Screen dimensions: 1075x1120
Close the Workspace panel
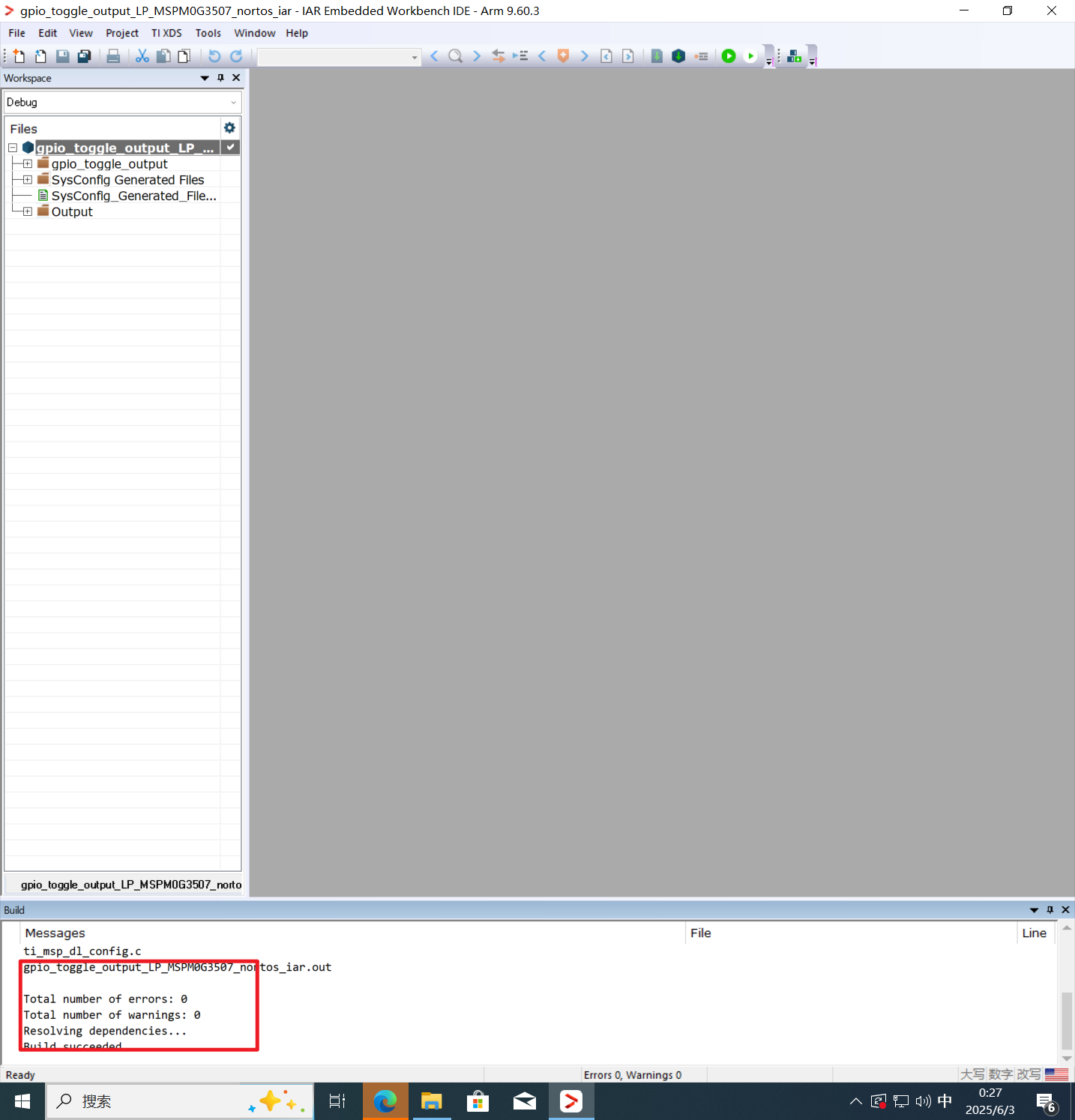pos(236,78)
